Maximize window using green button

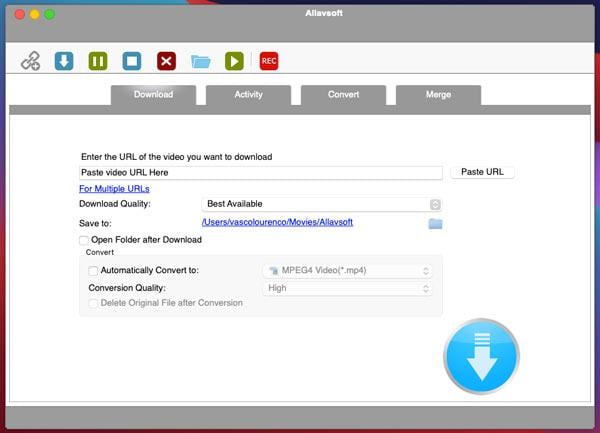pos(49,15)
